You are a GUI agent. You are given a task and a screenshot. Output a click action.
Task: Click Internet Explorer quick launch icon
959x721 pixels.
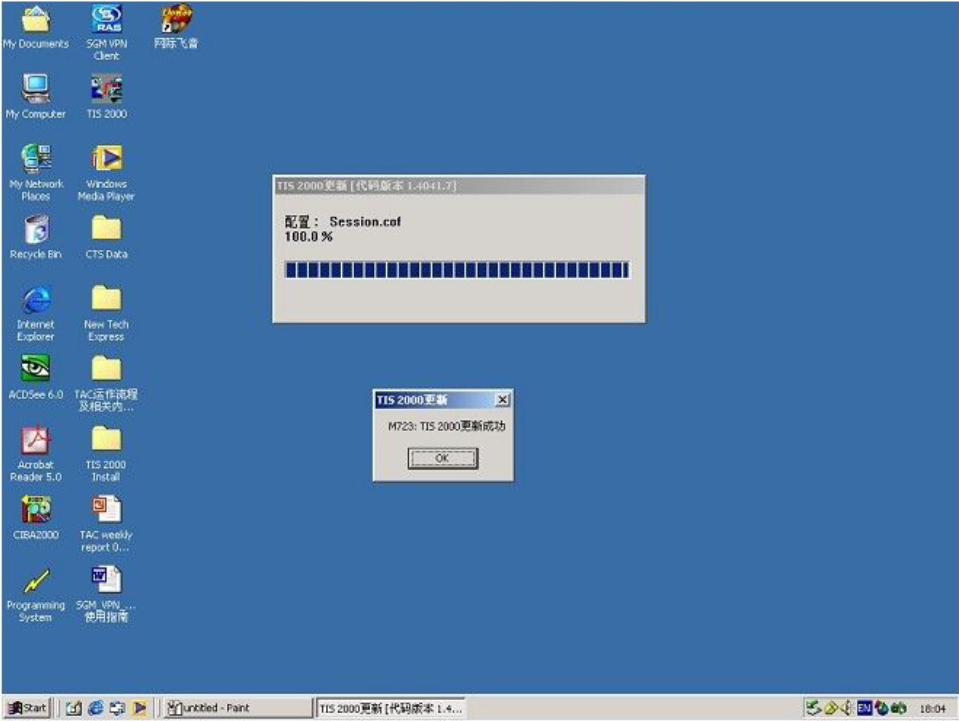click(x=95, y=708)
